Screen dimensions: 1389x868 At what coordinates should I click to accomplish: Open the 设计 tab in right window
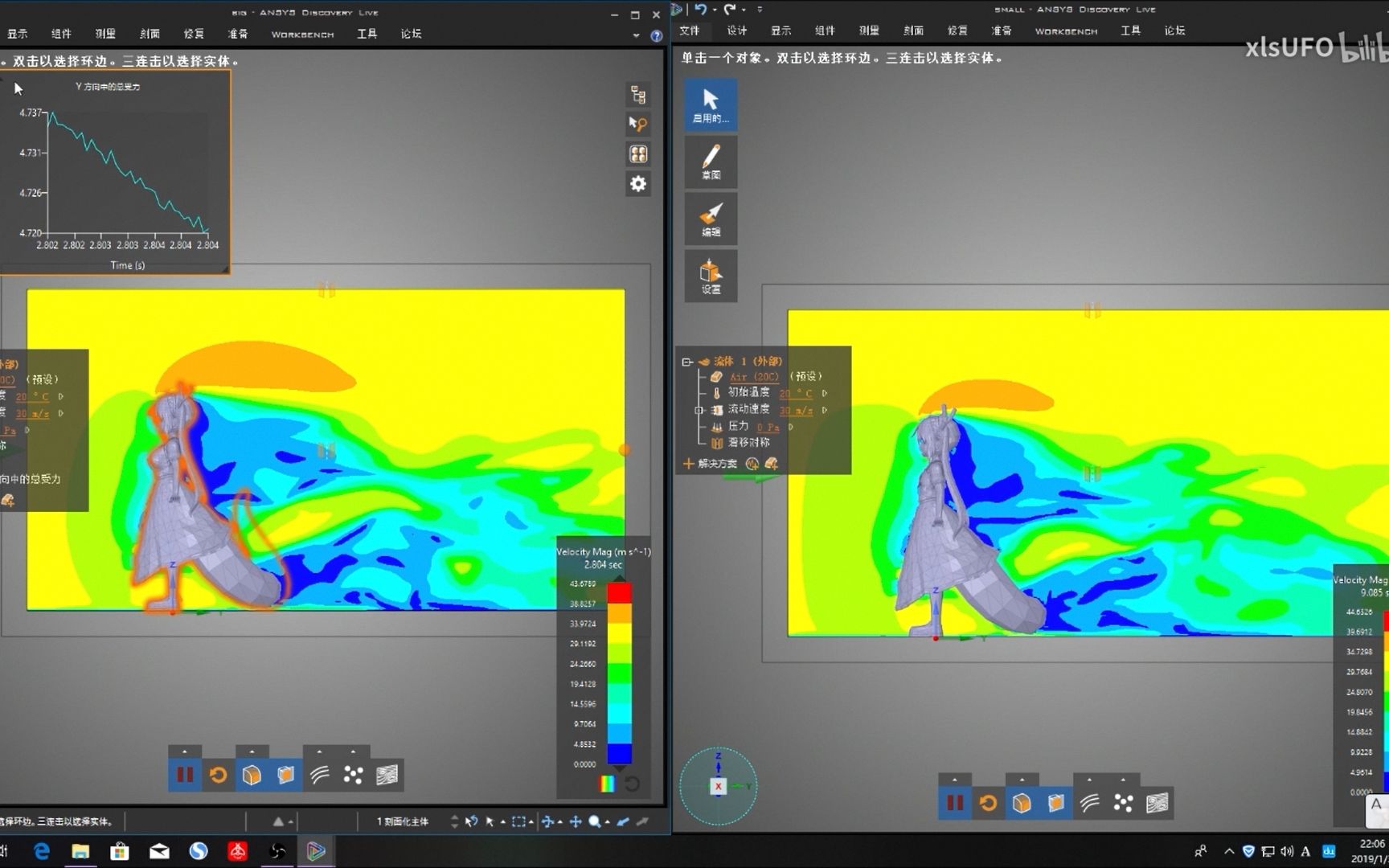click(737, 31)
